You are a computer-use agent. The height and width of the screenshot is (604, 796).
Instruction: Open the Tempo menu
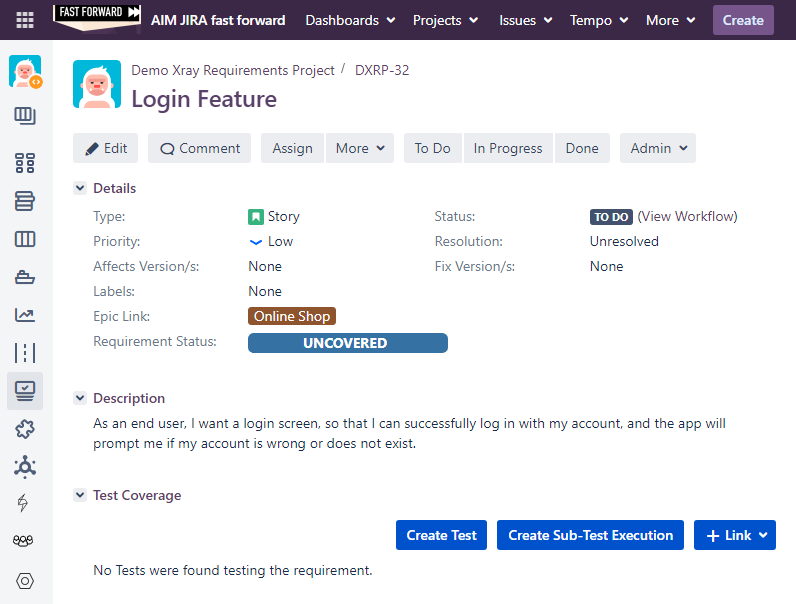coord(599,20)
